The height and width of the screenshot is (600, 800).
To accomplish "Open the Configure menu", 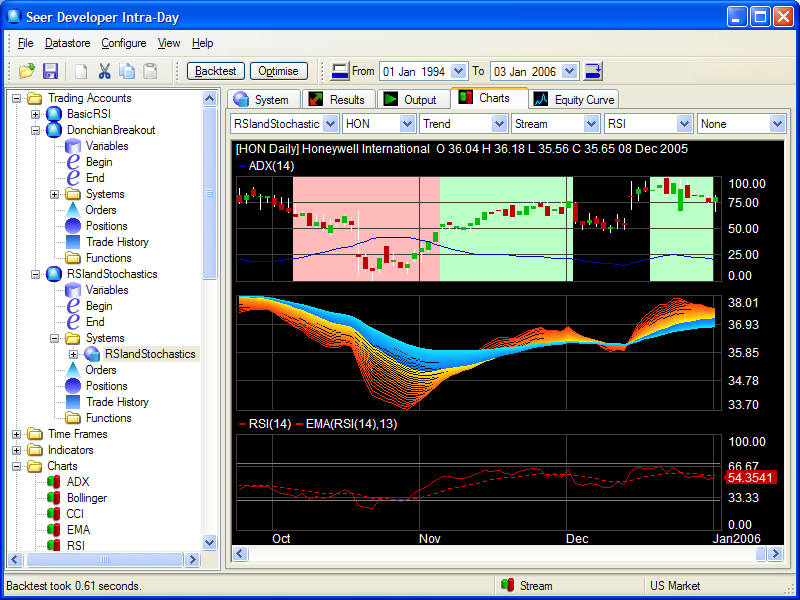I will (x=123, y=43).
